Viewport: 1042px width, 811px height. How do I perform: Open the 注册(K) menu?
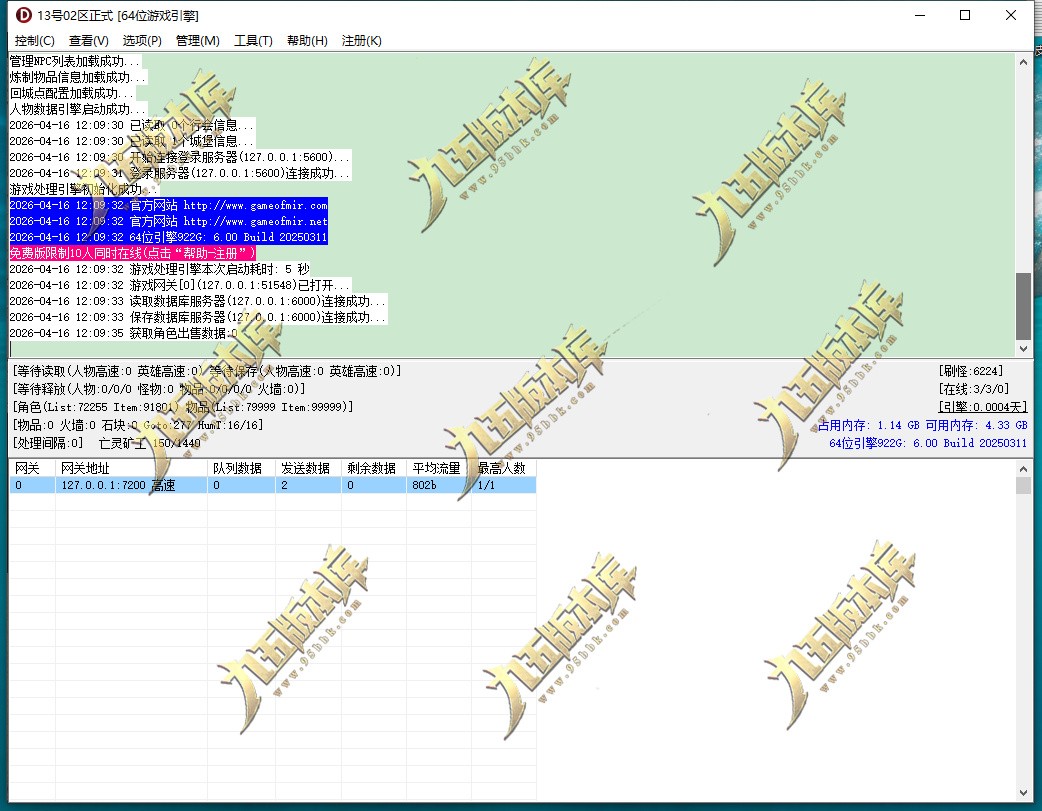coord(362,41)
